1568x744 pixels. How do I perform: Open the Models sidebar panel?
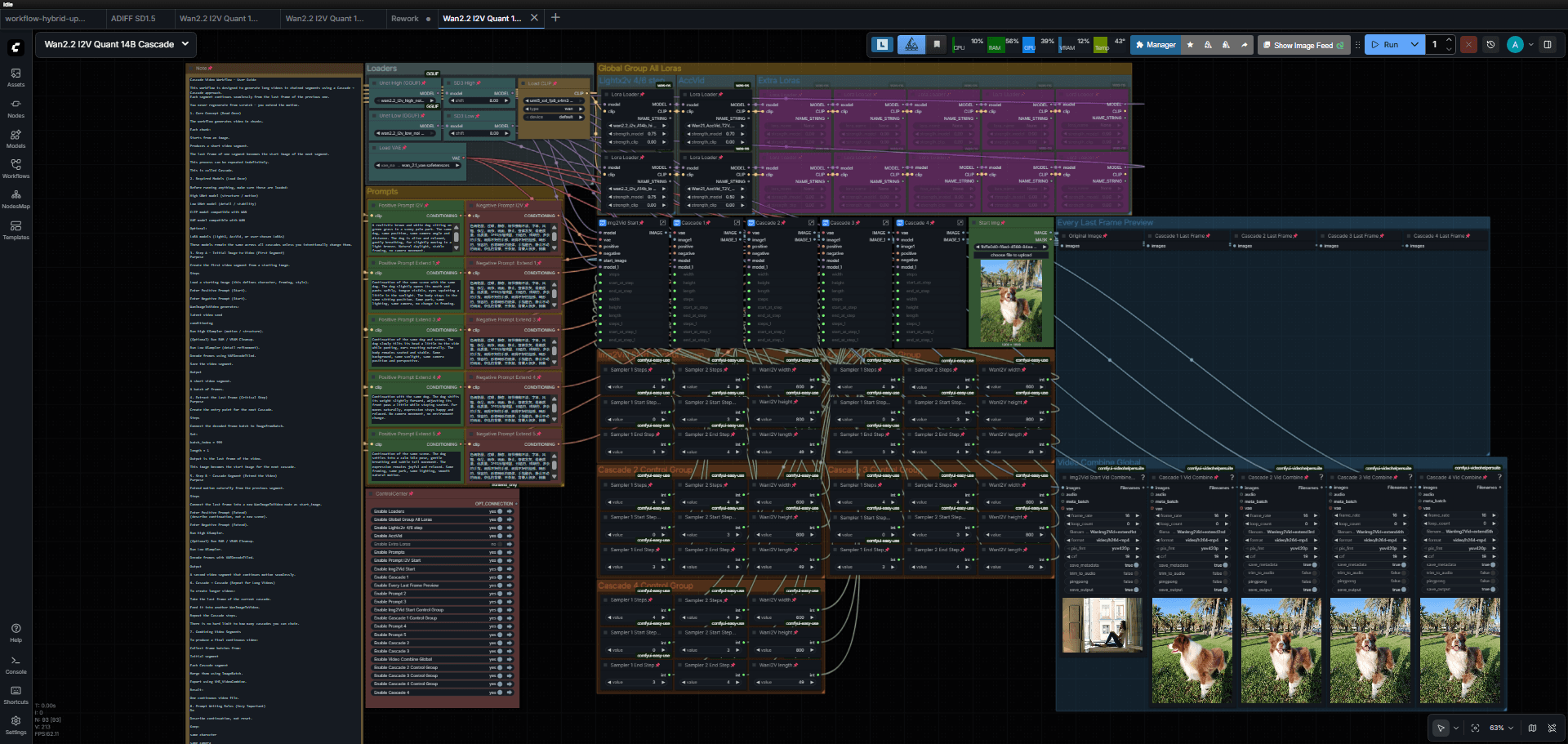click(x=16, y=139)
